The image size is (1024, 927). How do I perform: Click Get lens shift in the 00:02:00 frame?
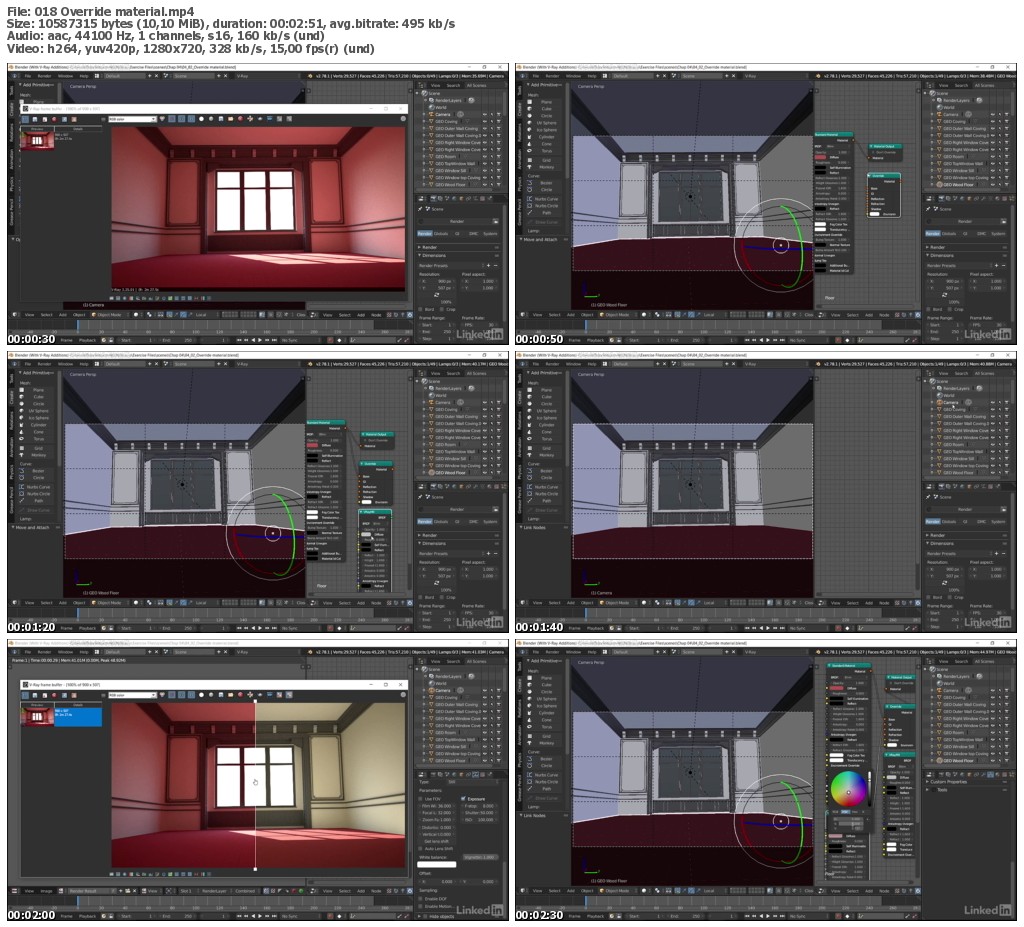[437, 841]
